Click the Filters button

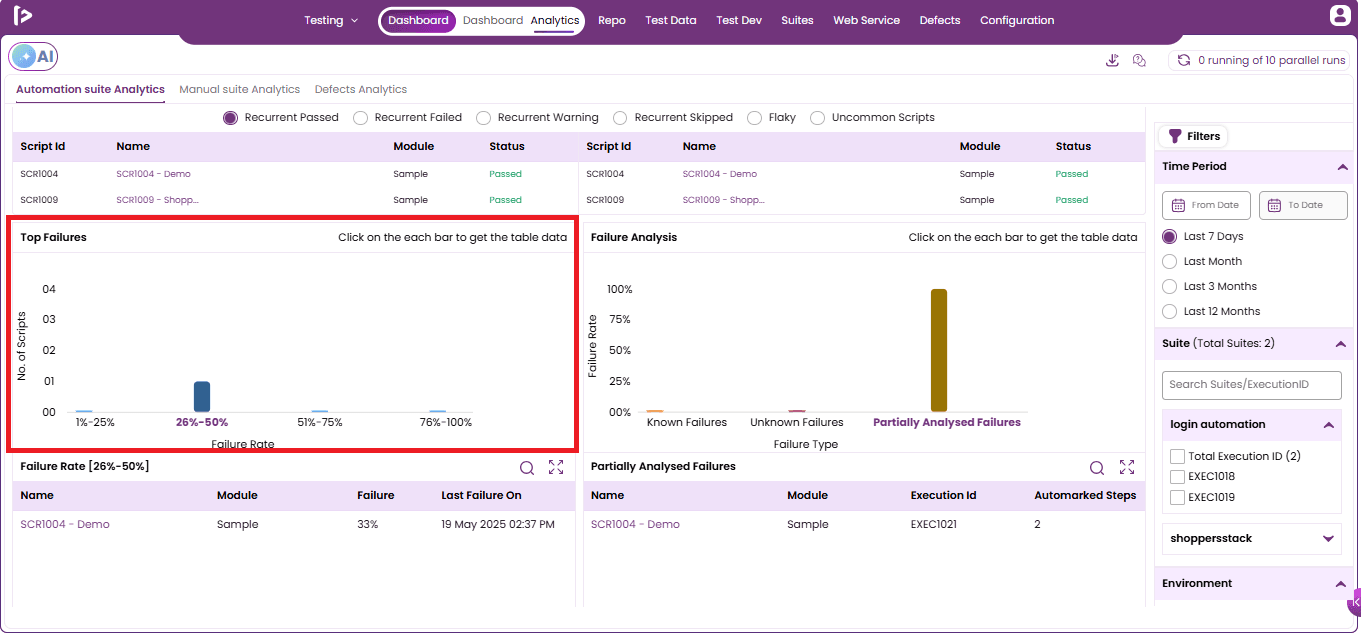pos(1193,136)
